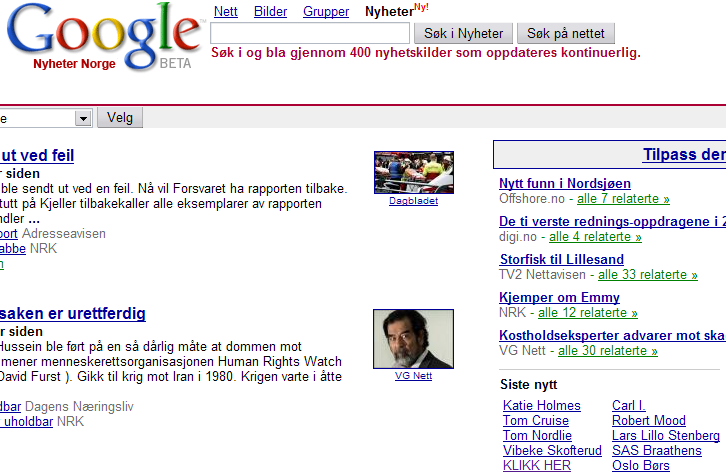This screenshot has height=476, width=726.
Task: Select the Nyheter tab
Action: (389, 11)
